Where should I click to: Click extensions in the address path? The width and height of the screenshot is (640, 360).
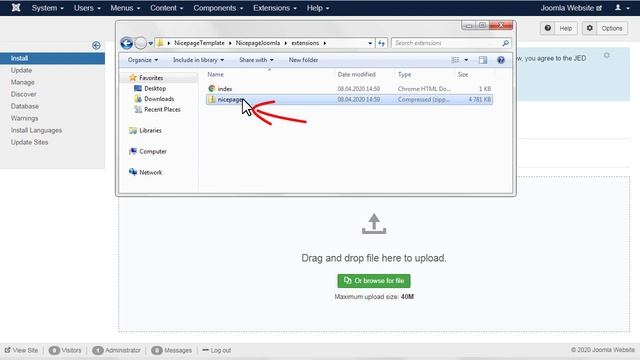305,43
